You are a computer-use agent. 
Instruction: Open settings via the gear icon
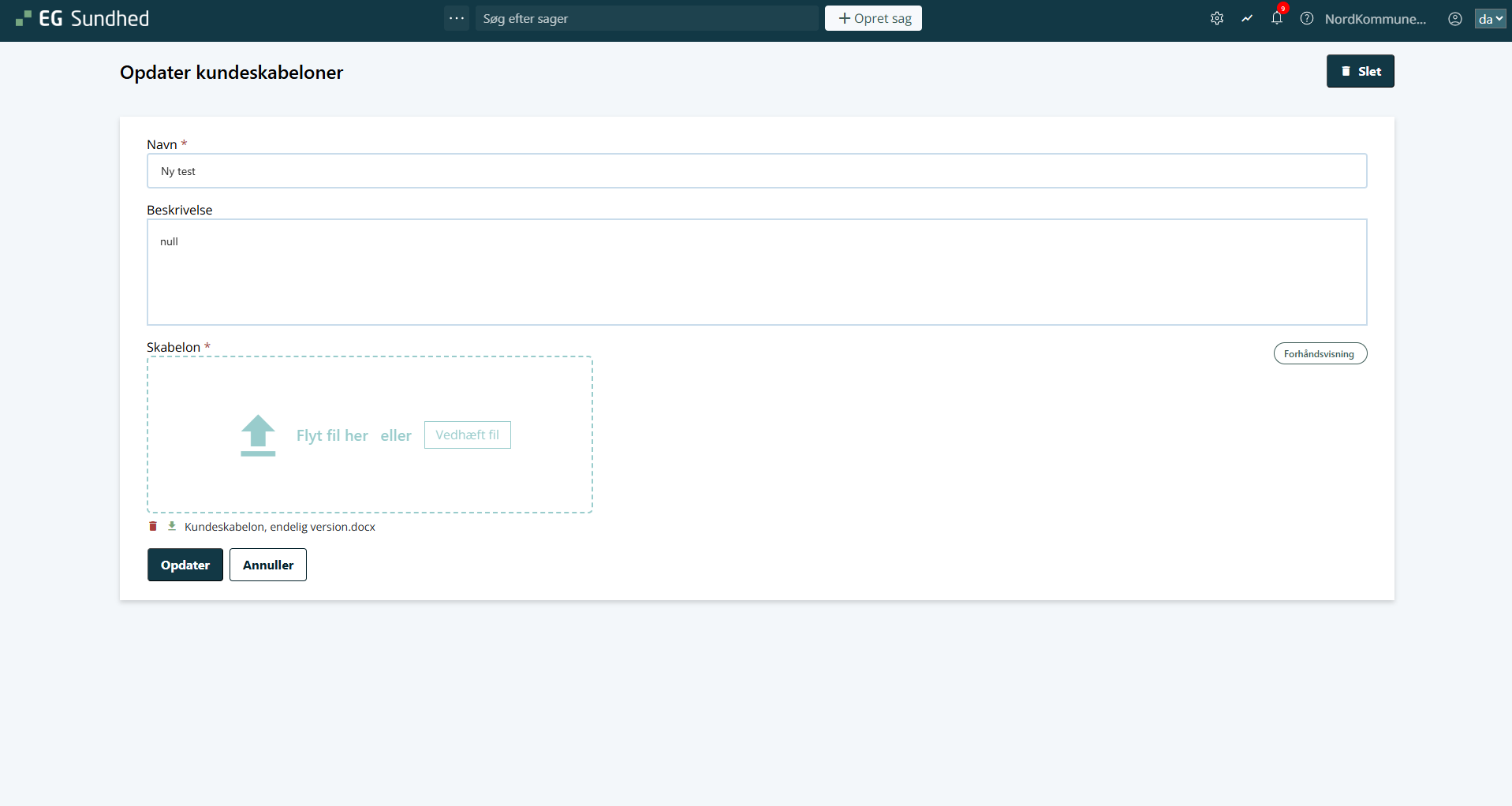click(1217, 19)
